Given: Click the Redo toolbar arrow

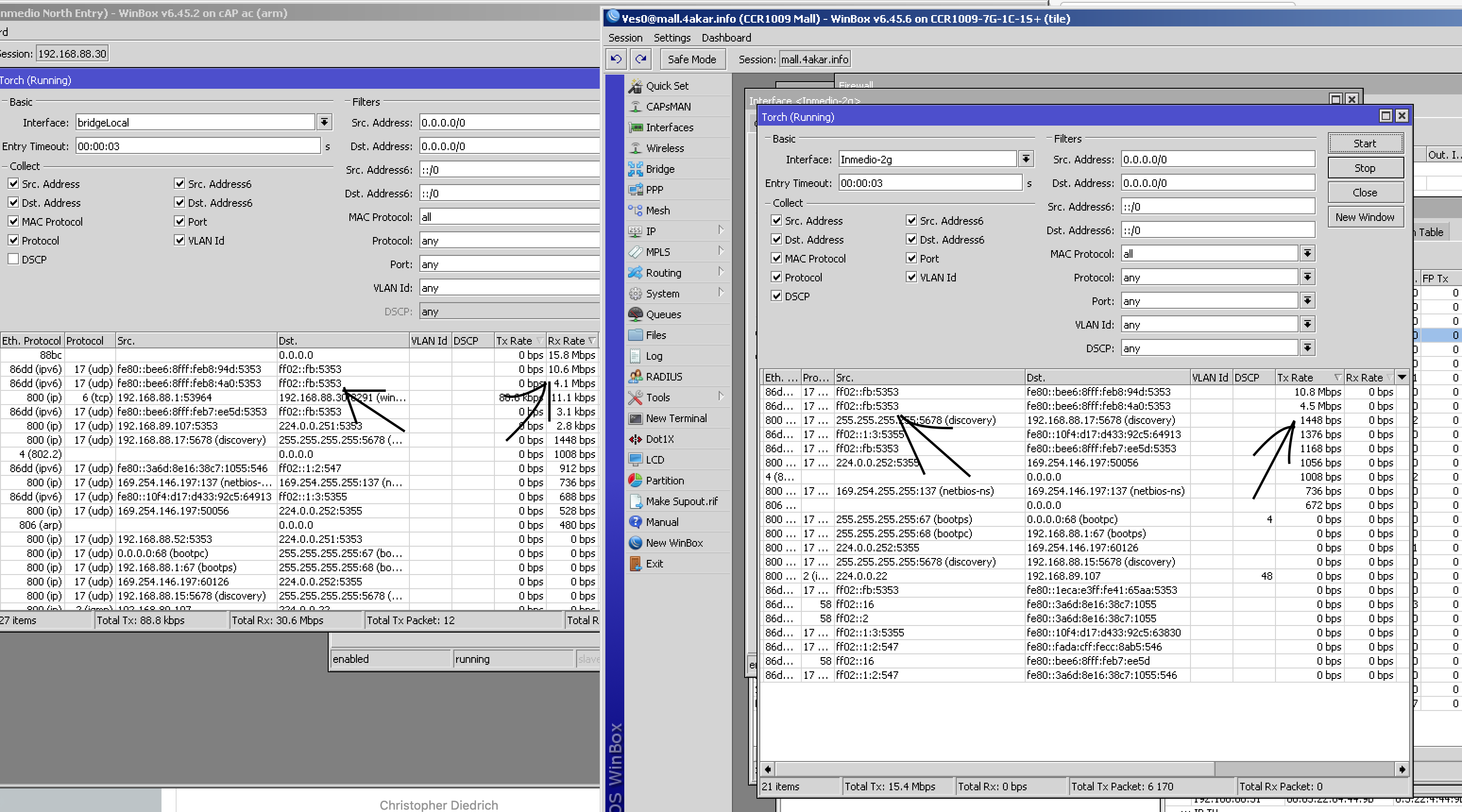Looking at the screenshot, I should [x=641, y=59].
